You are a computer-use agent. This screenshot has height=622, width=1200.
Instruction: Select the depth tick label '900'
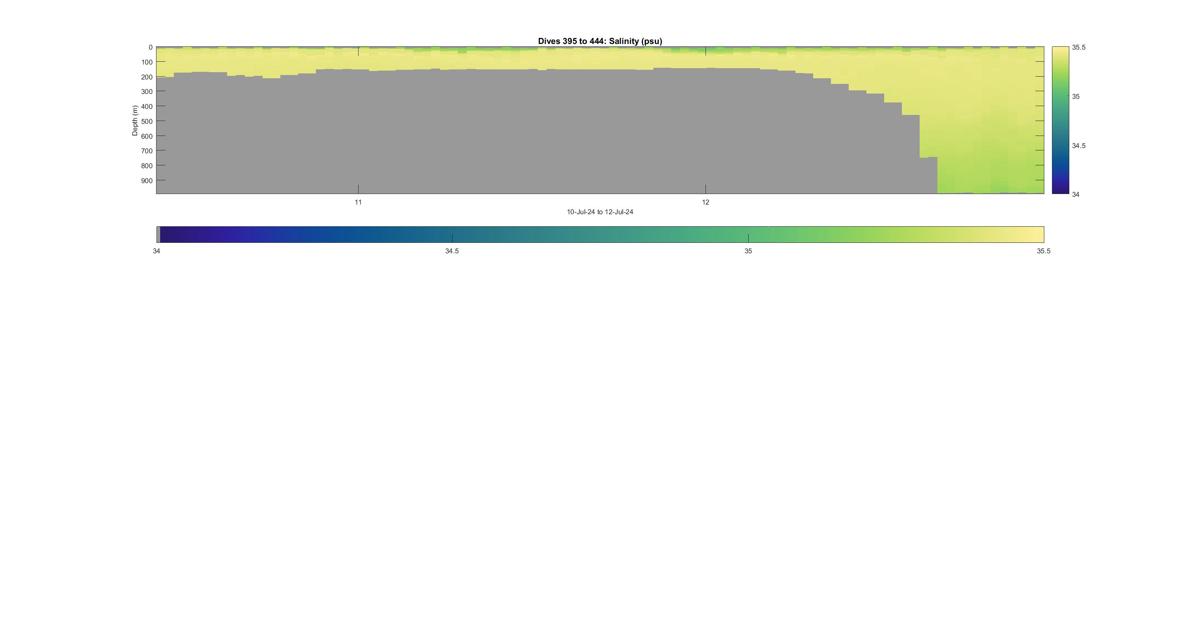coord(146,181)
